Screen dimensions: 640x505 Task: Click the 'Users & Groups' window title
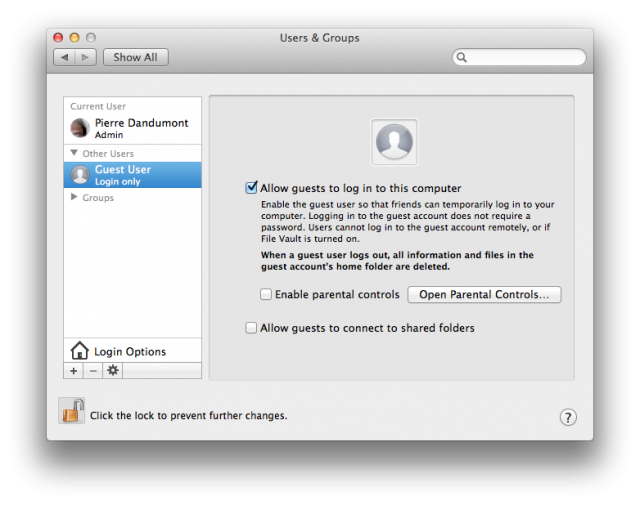pyautogui.click(x=320, y=38)
